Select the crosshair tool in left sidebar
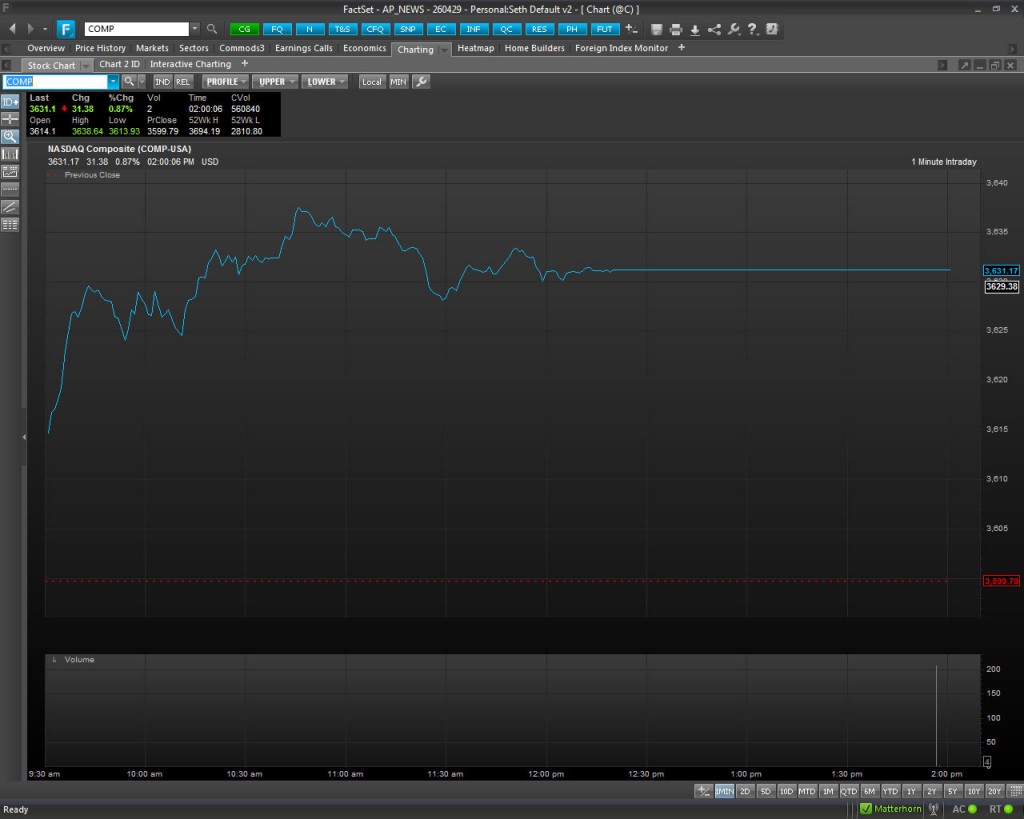The image size is (1024, 819). 10,119
